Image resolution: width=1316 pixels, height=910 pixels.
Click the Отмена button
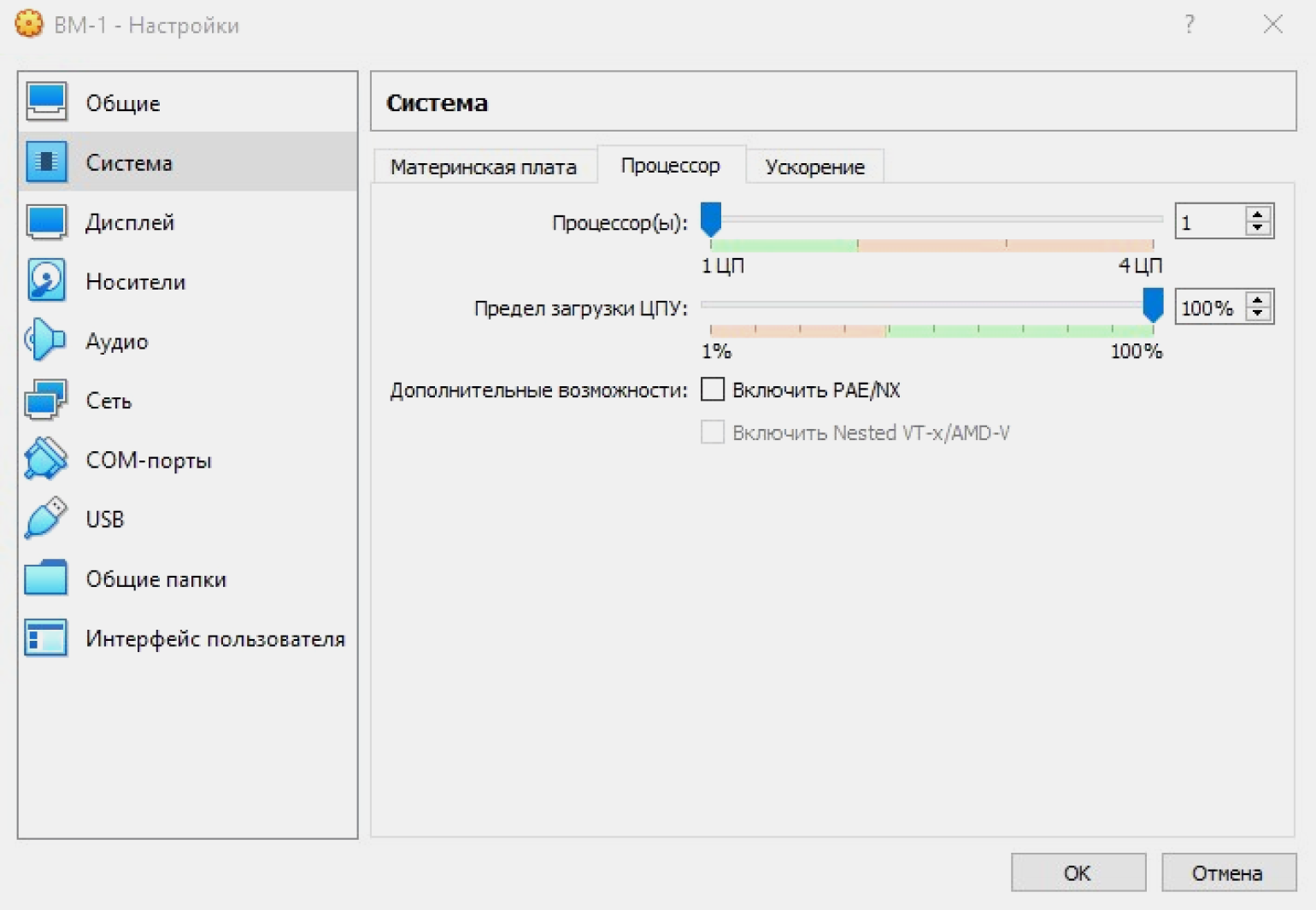click(x=1227, y=872)
